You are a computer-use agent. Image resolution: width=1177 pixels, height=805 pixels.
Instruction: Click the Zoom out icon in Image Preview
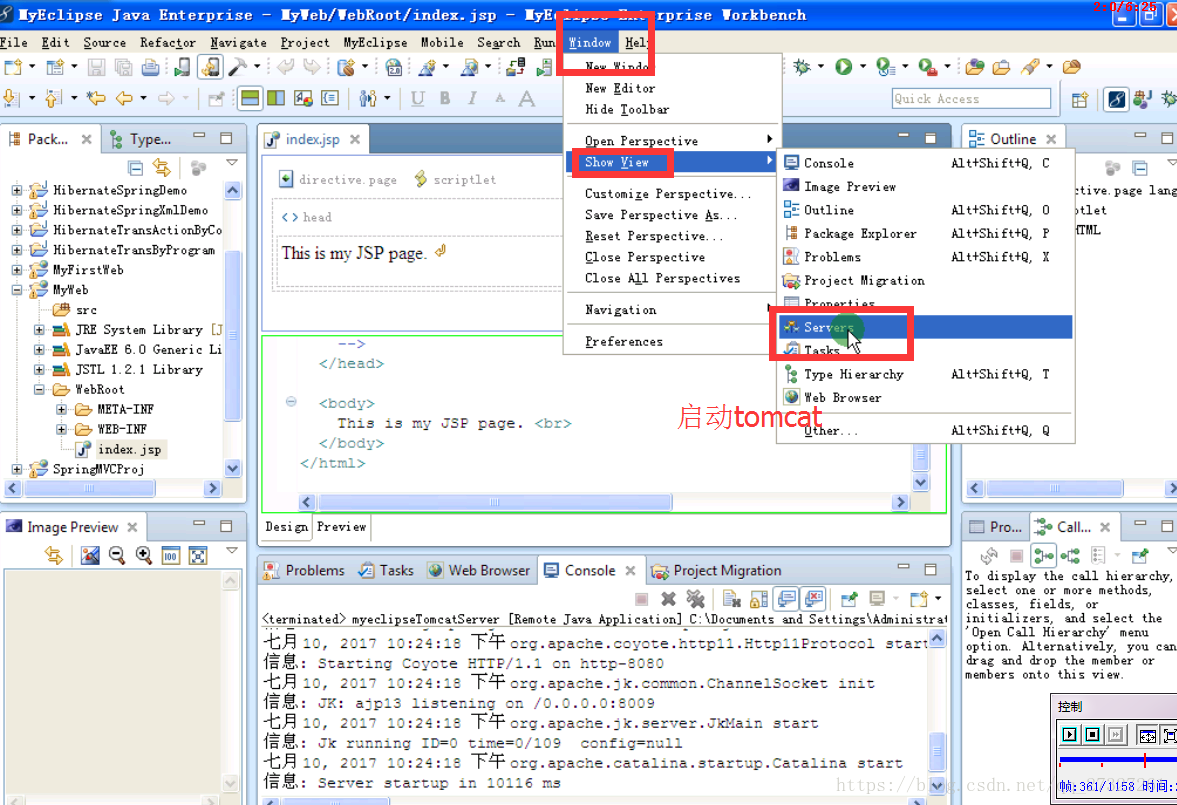(117, 556)
